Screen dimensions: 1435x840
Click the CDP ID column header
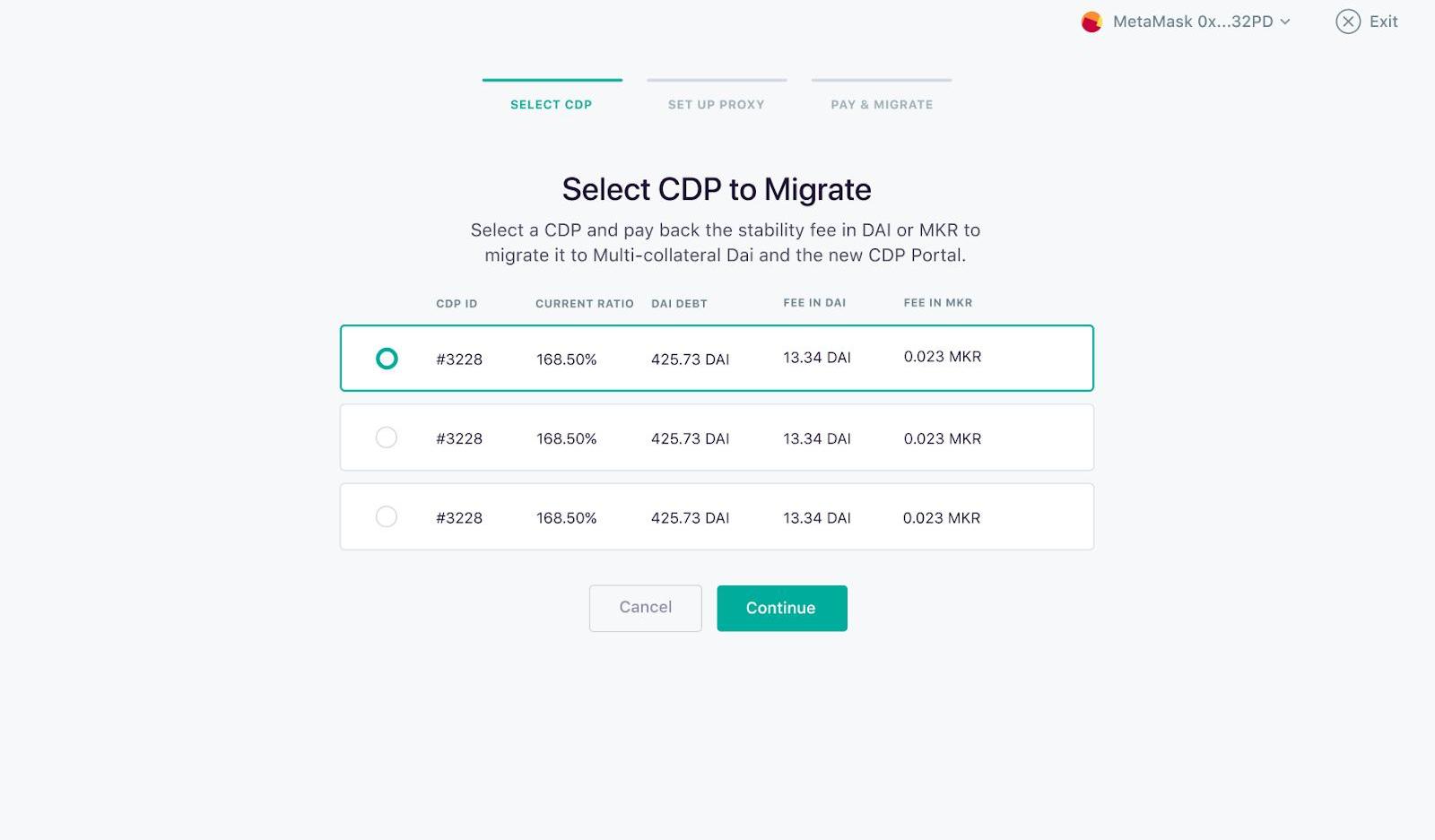457,304
